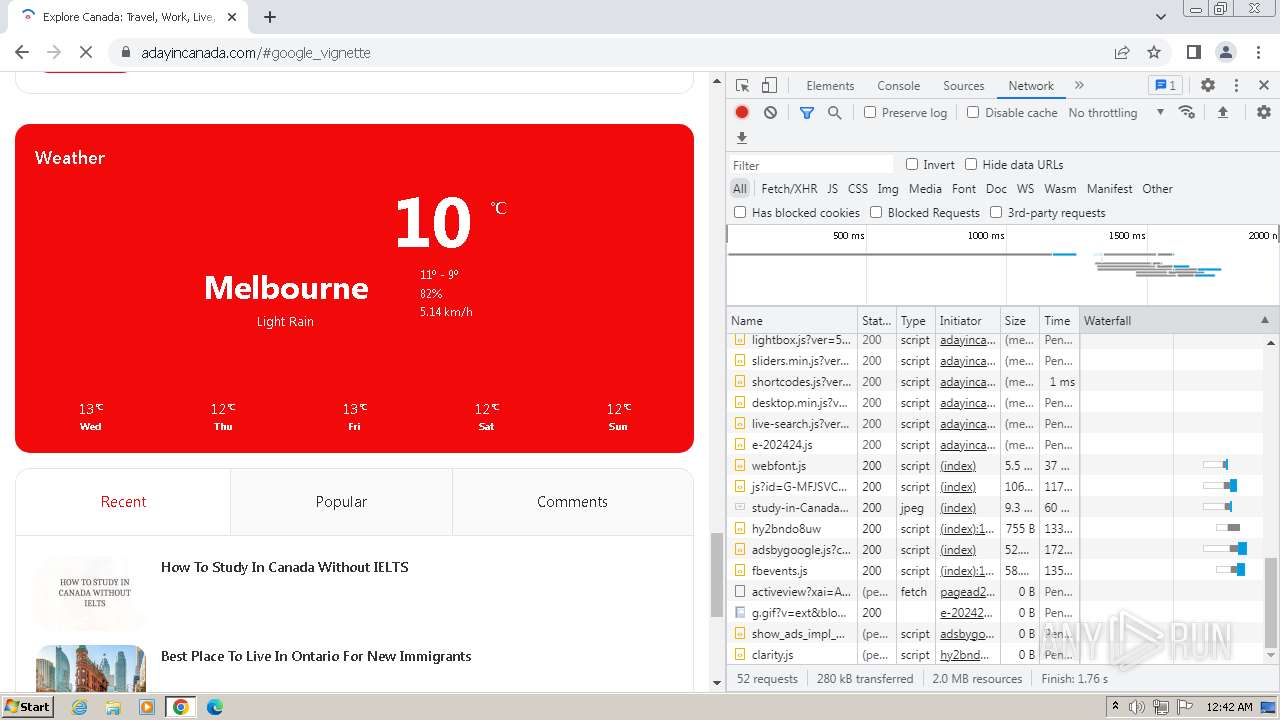Open network settings gear icon

(1264, 113)
